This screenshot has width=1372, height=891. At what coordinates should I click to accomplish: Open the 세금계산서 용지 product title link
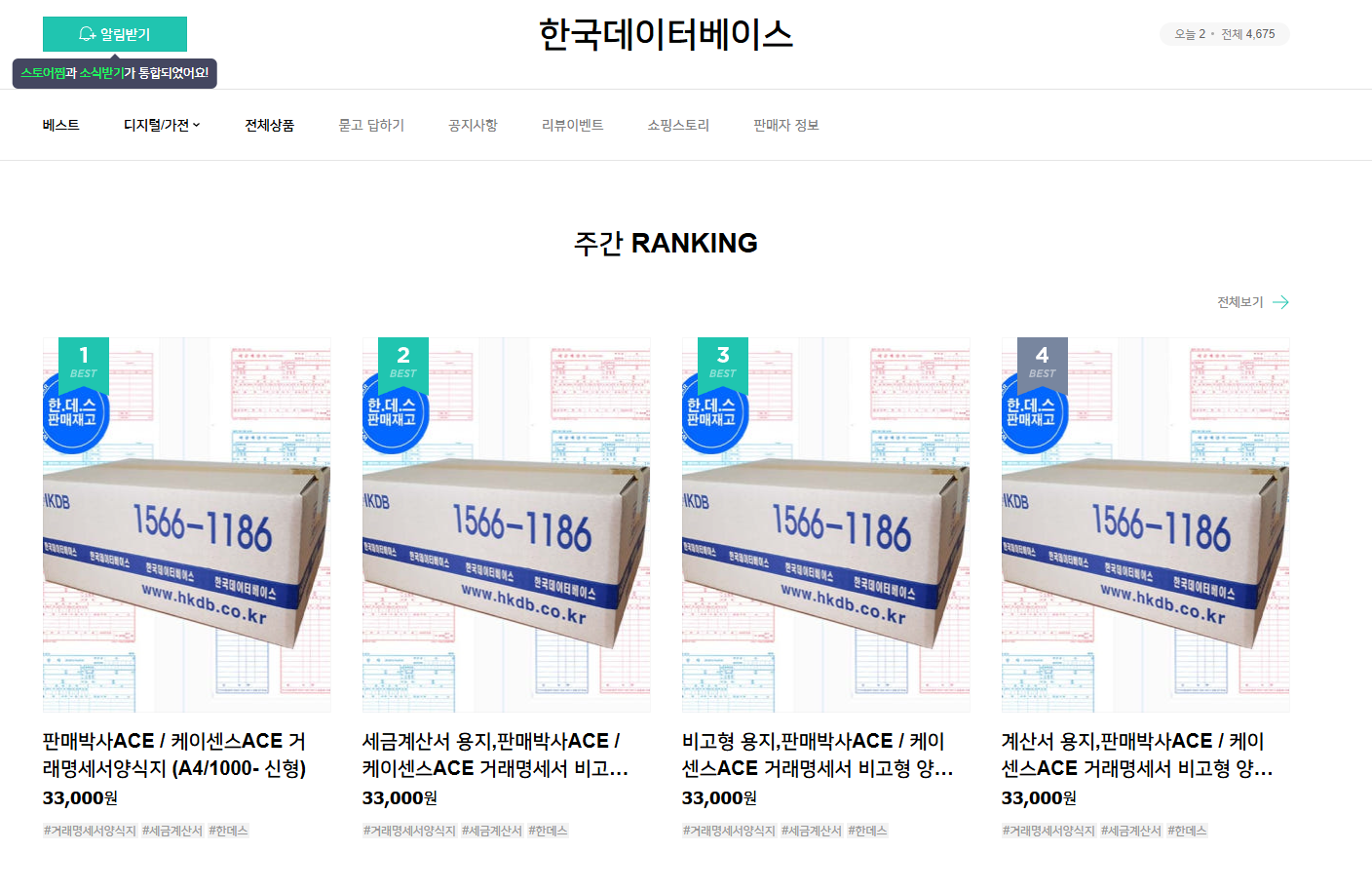pos(495,755)
